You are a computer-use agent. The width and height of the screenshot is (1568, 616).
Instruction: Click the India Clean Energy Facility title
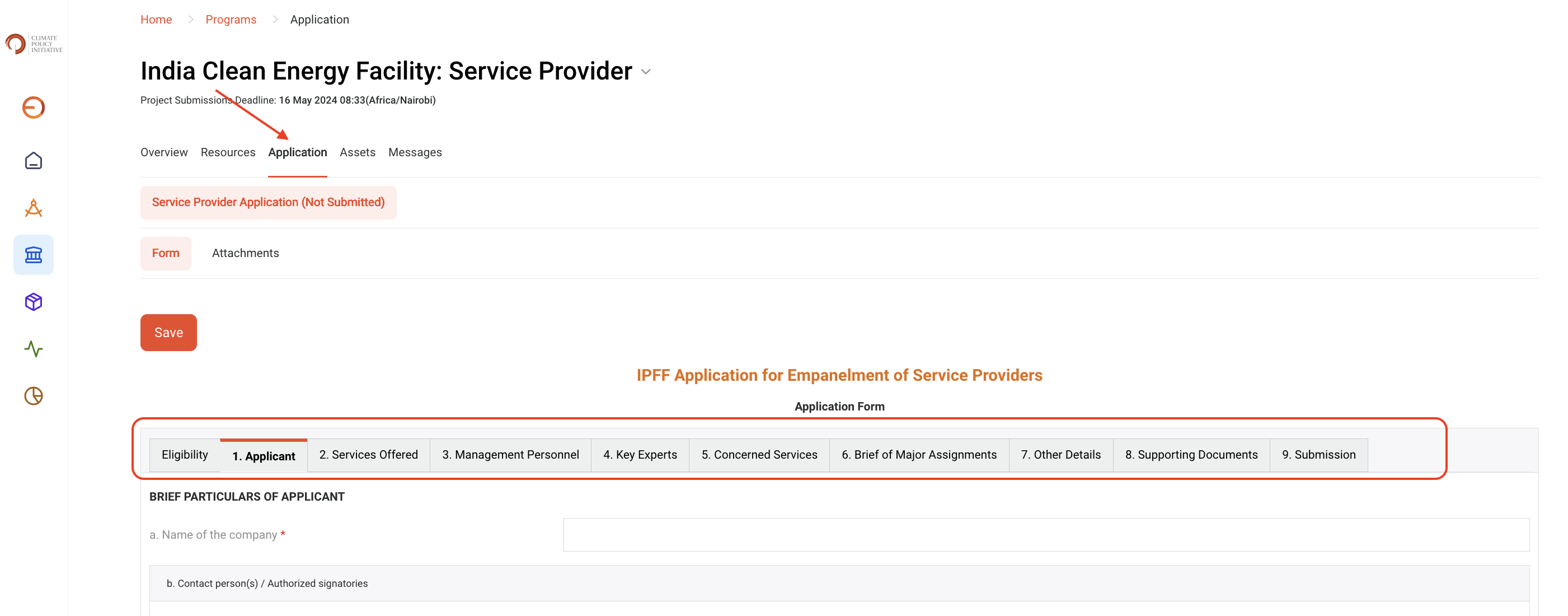[x=386, y=71]
